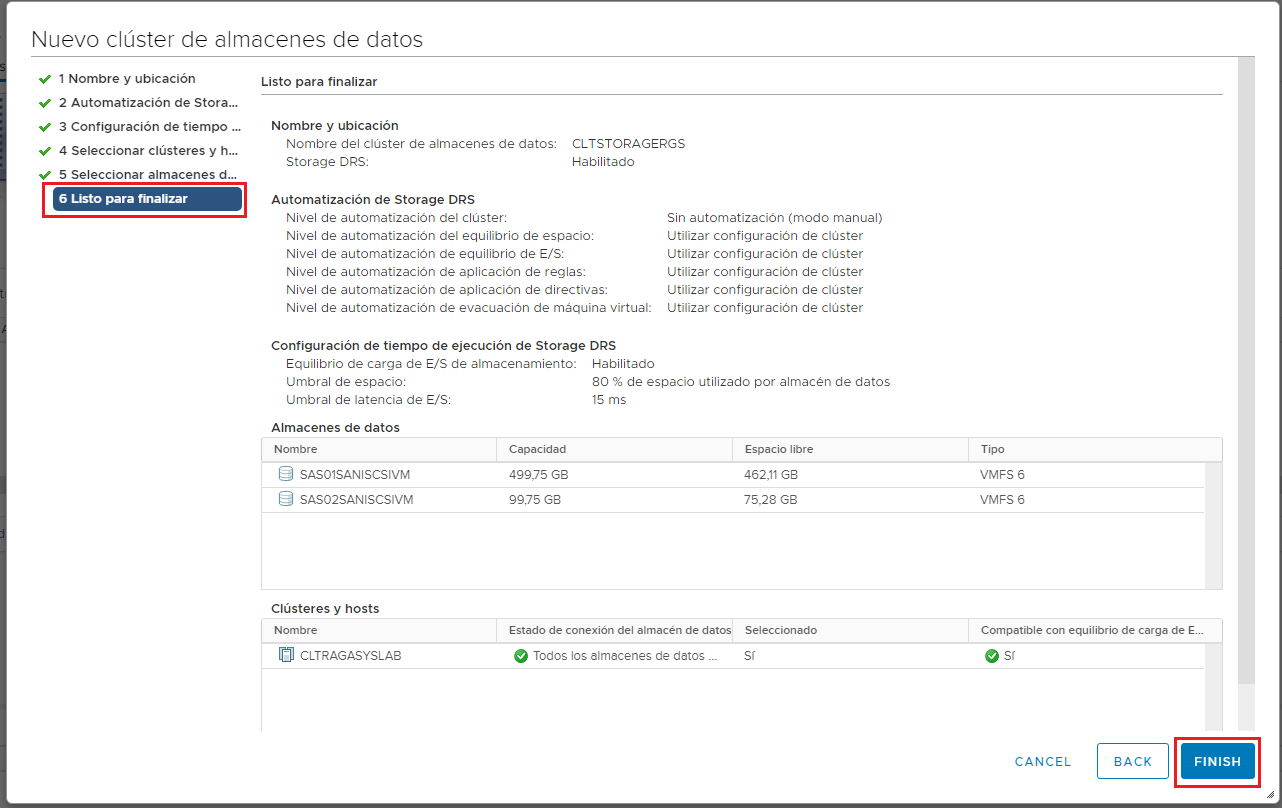Click the CANCEL link

coord(1042,761)
